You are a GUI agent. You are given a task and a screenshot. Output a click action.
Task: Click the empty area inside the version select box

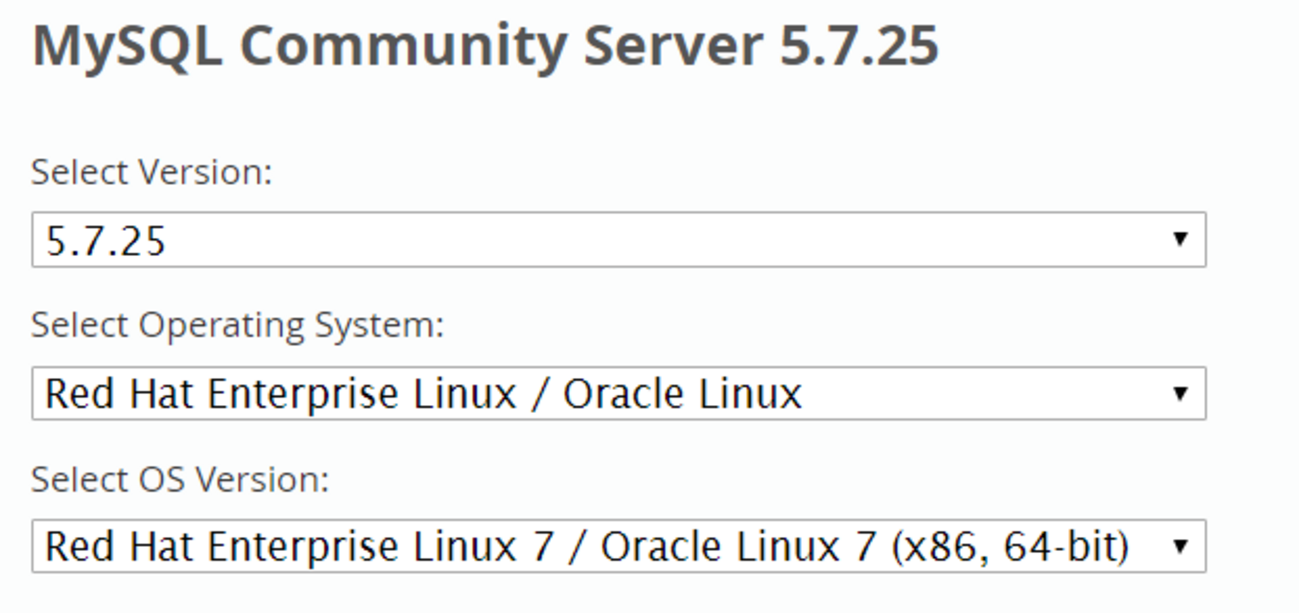(660, 240)
